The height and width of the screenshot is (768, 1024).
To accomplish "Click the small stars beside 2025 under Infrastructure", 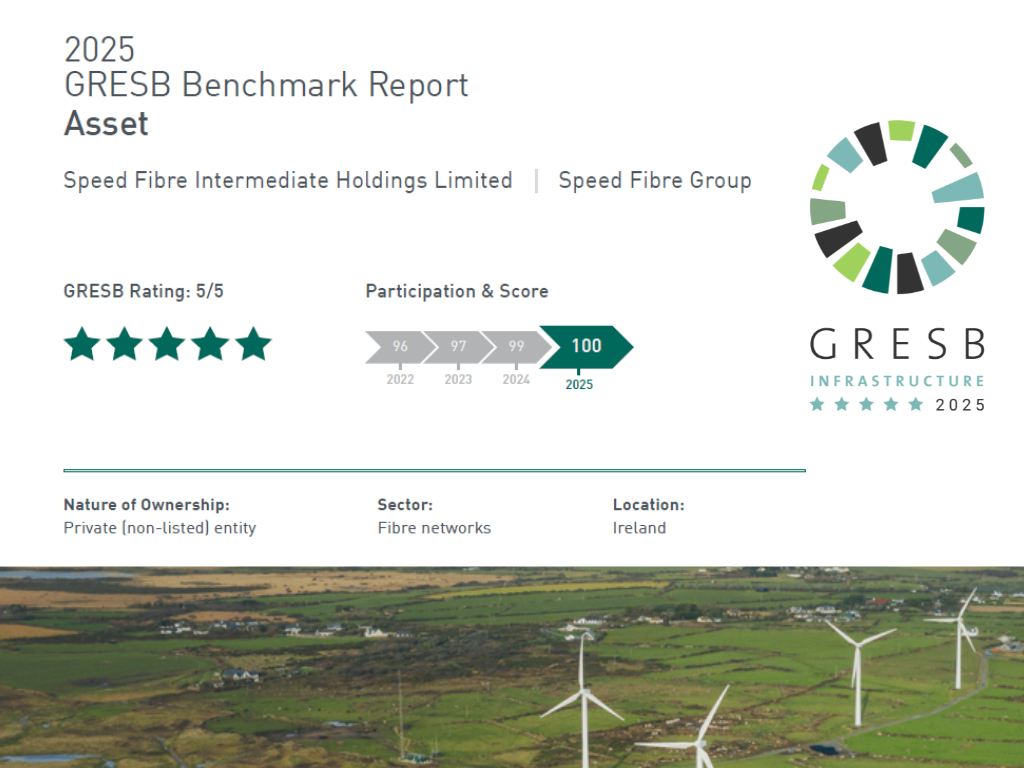I will pyautogui.click(x=866, y=405).
